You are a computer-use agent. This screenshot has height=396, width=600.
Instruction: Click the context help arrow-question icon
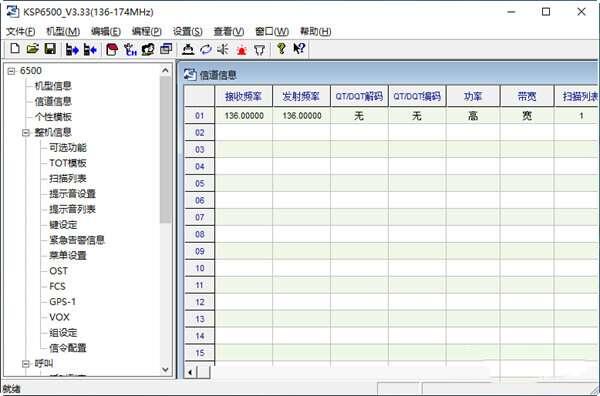click(299, 49)
